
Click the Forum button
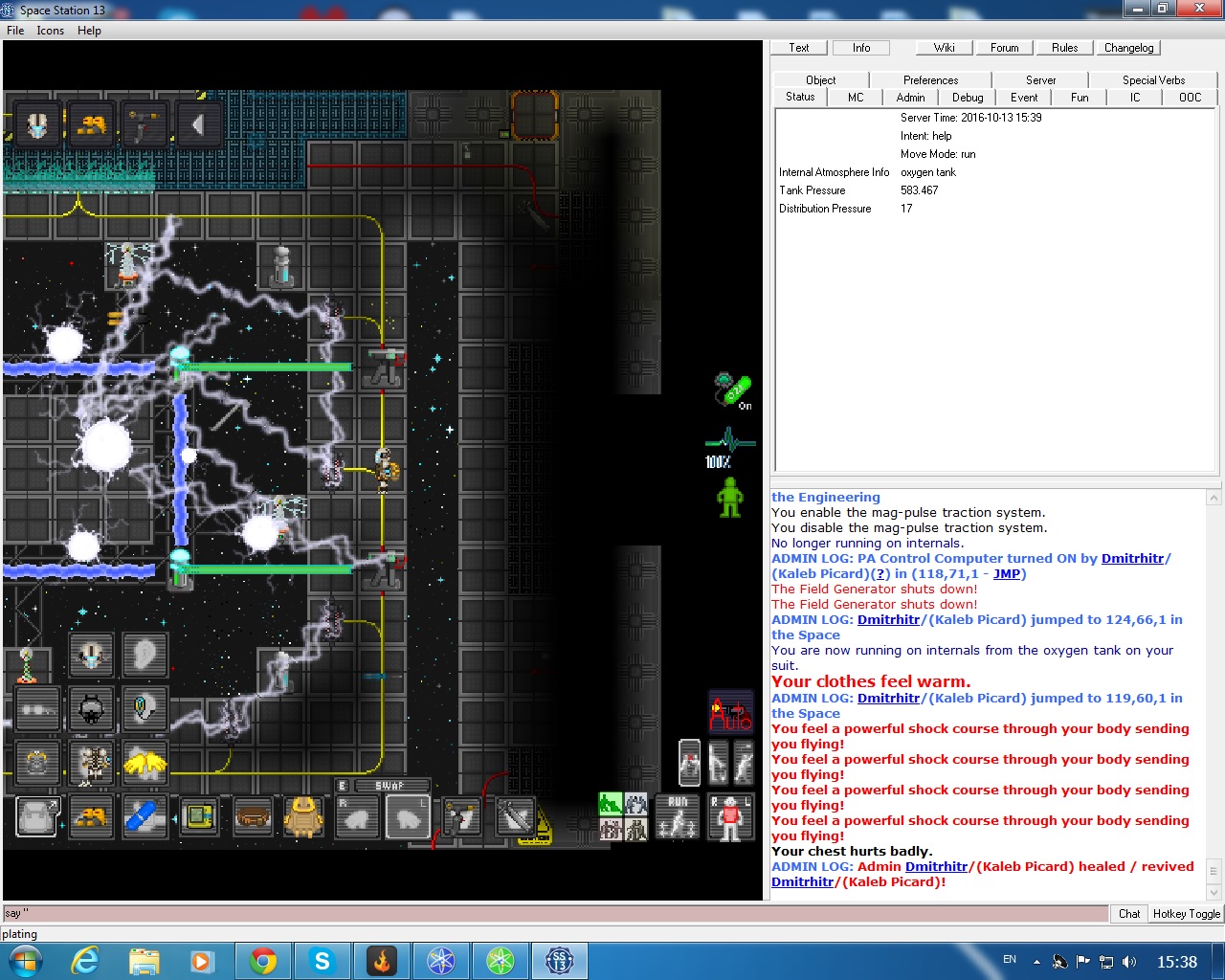point(1004,48)
